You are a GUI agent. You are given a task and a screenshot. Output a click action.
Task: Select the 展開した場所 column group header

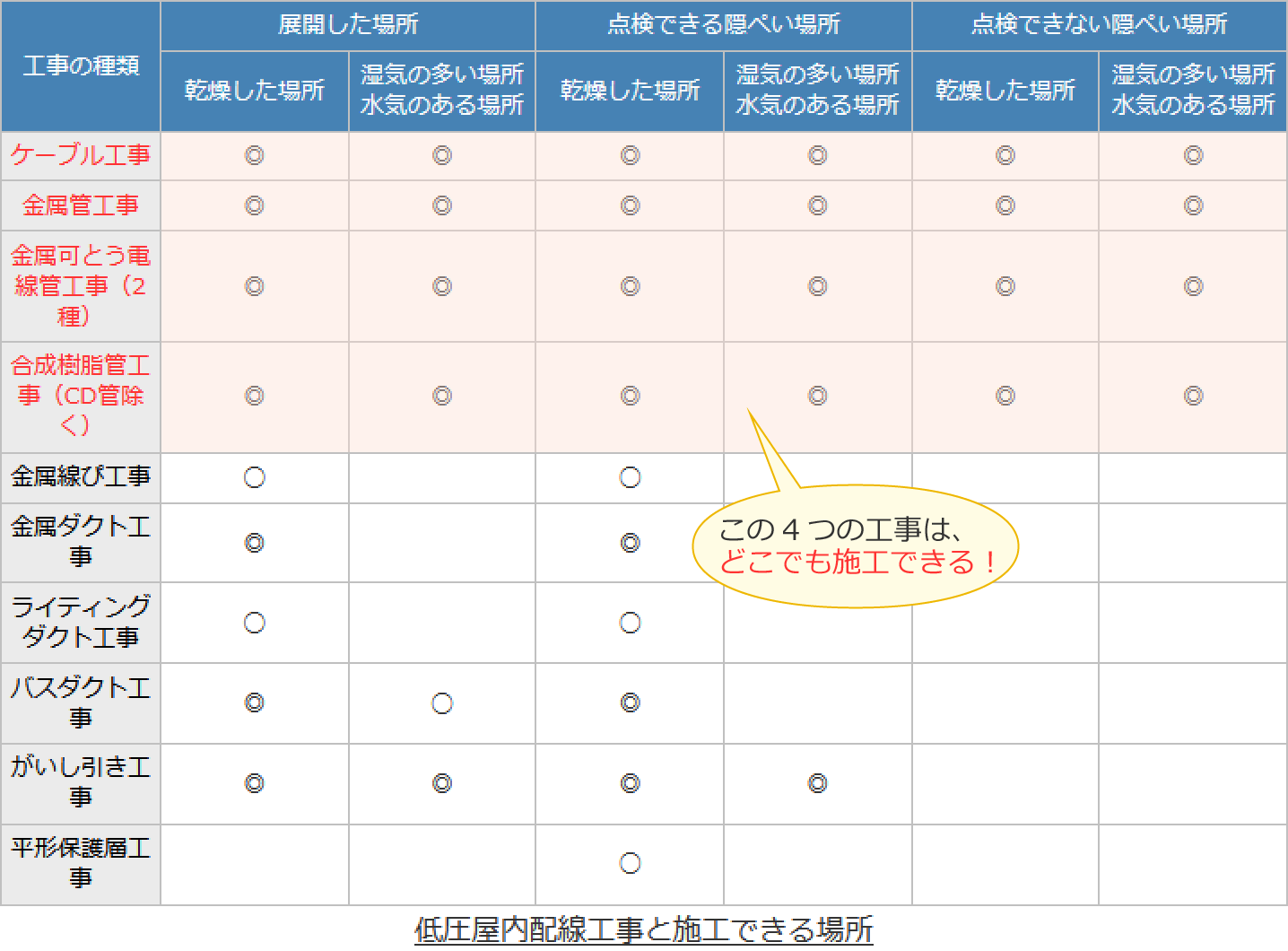click(x=348, y=24)
